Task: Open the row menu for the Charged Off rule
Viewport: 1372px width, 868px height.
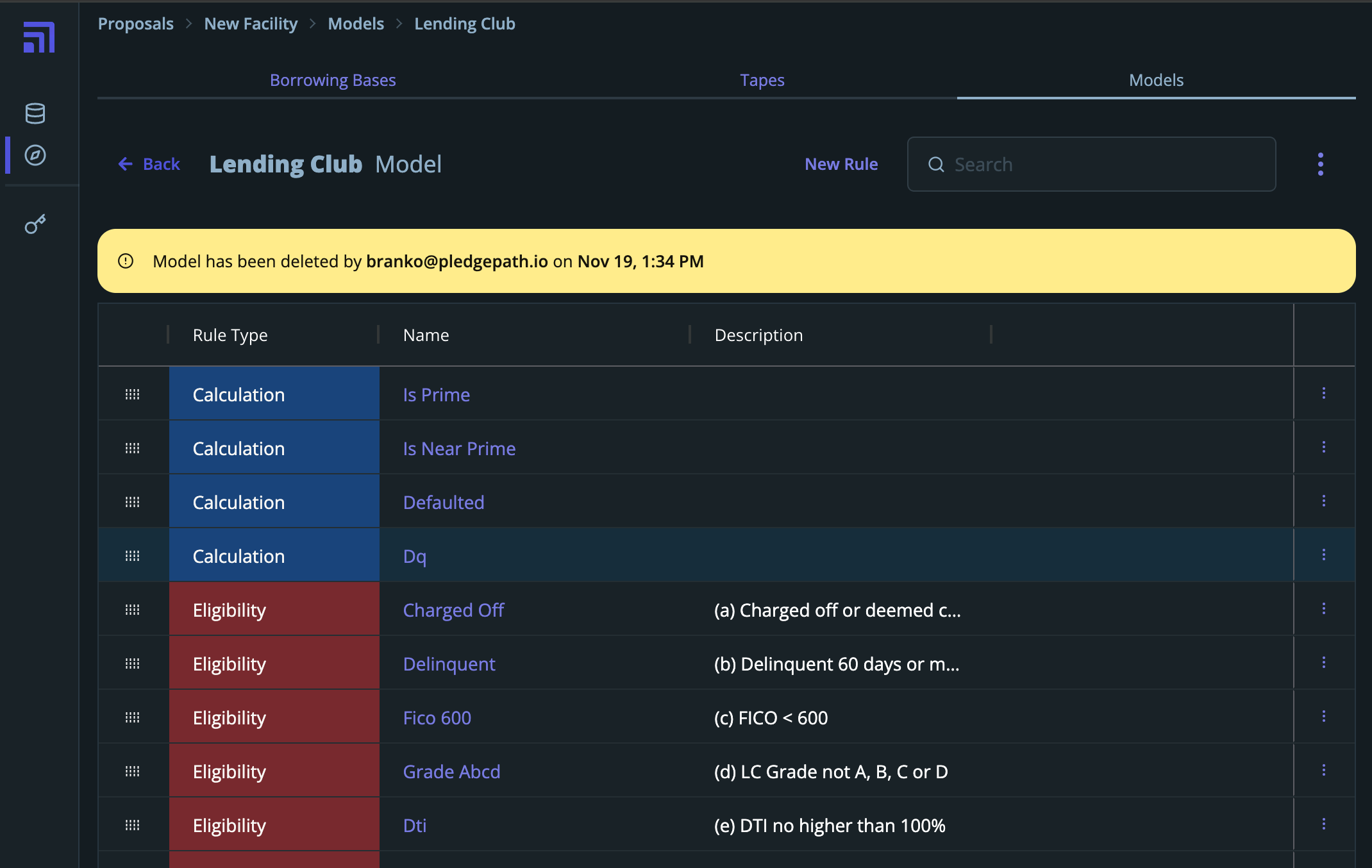Action: coord(1323,609)
